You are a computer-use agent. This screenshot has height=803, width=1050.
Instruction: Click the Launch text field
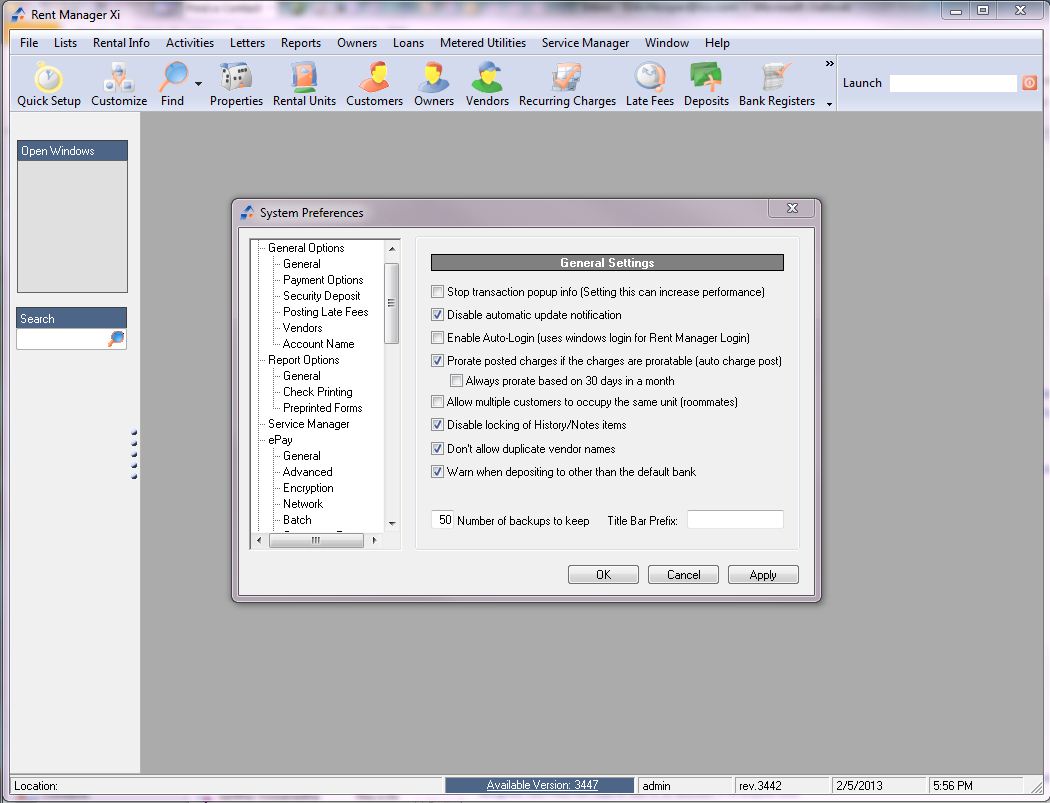point(953,83)
